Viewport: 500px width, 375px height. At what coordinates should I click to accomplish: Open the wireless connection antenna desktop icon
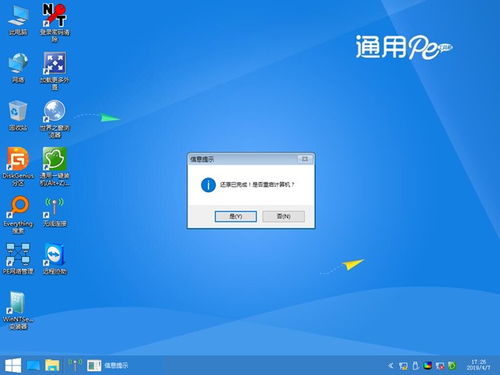(55, 212)
